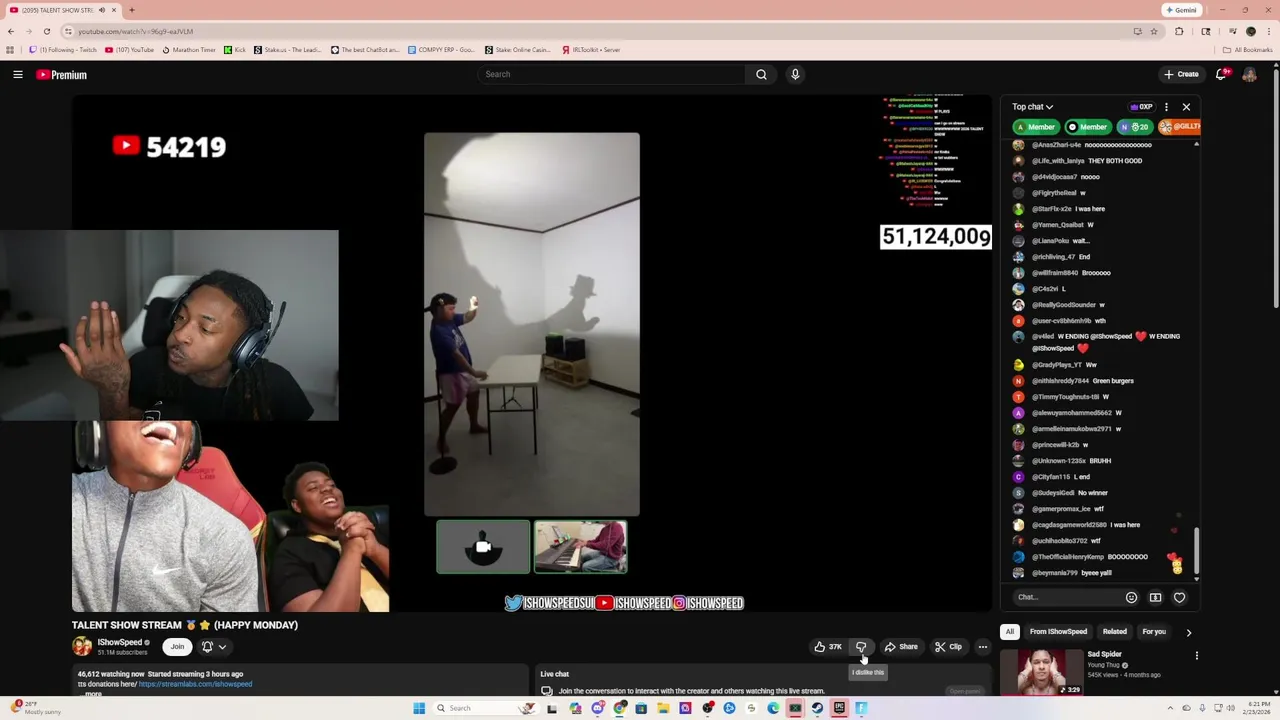Click the Clip button

point(947,647)
